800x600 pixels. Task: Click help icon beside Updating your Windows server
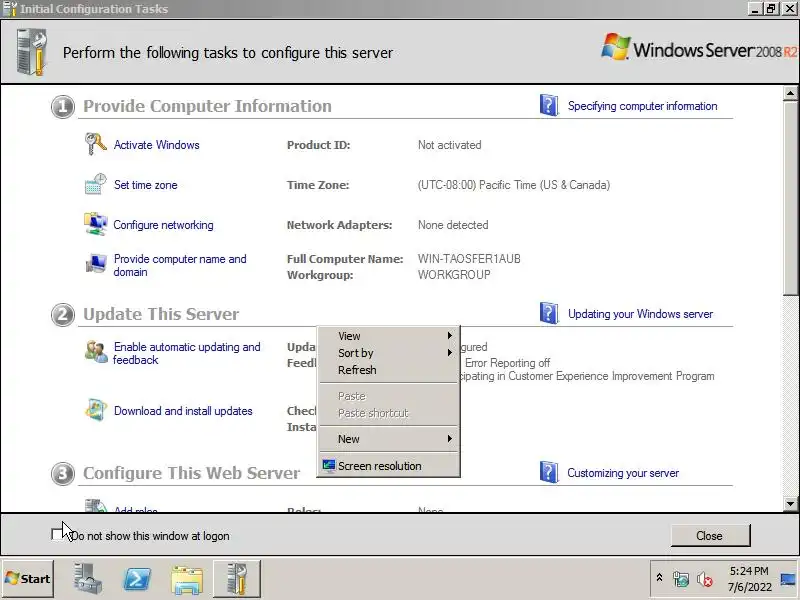point(549,313)
